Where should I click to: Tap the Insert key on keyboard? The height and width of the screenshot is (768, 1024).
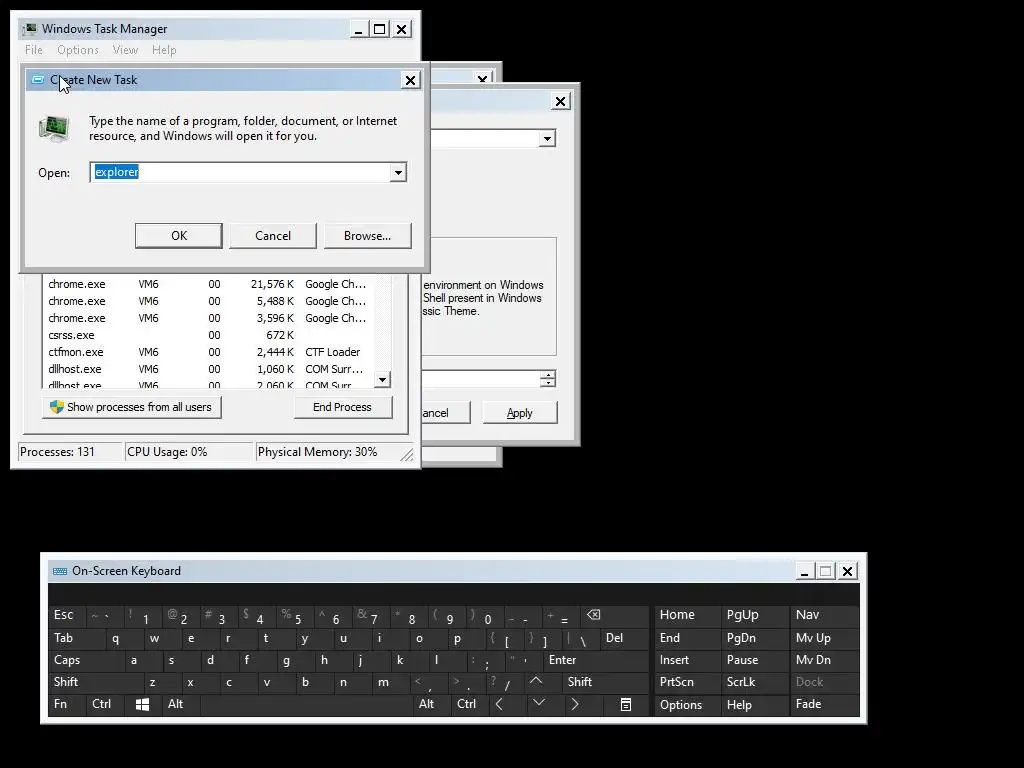[x=686, y=660]
